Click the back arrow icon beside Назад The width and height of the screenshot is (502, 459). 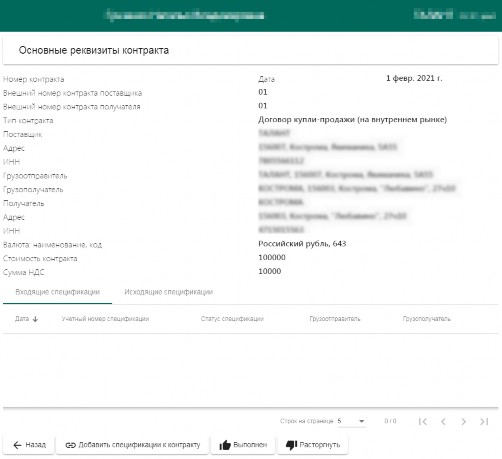click(17, 445)
